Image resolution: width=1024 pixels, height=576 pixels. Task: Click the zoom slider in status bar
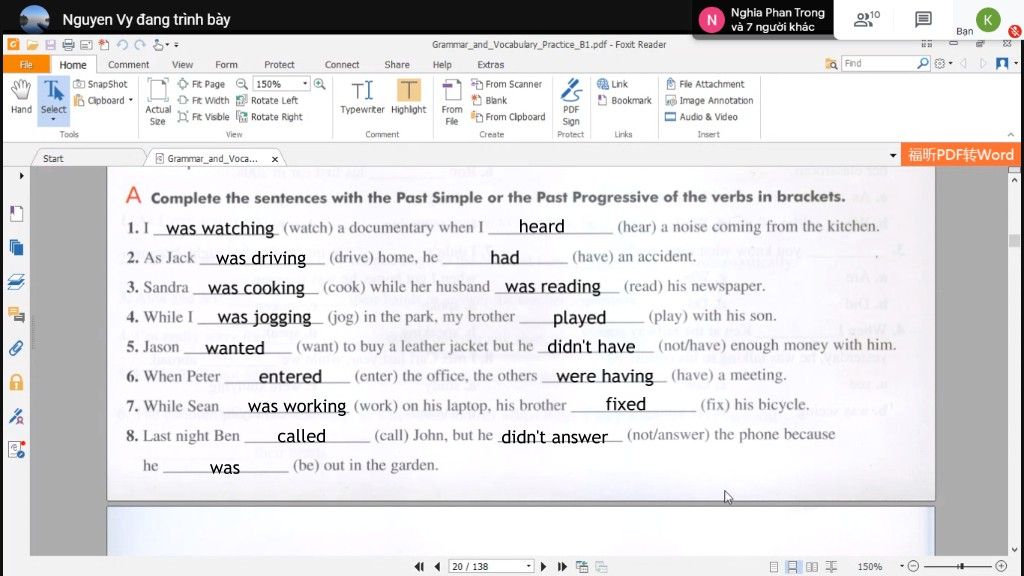click(x=957, y=566)
